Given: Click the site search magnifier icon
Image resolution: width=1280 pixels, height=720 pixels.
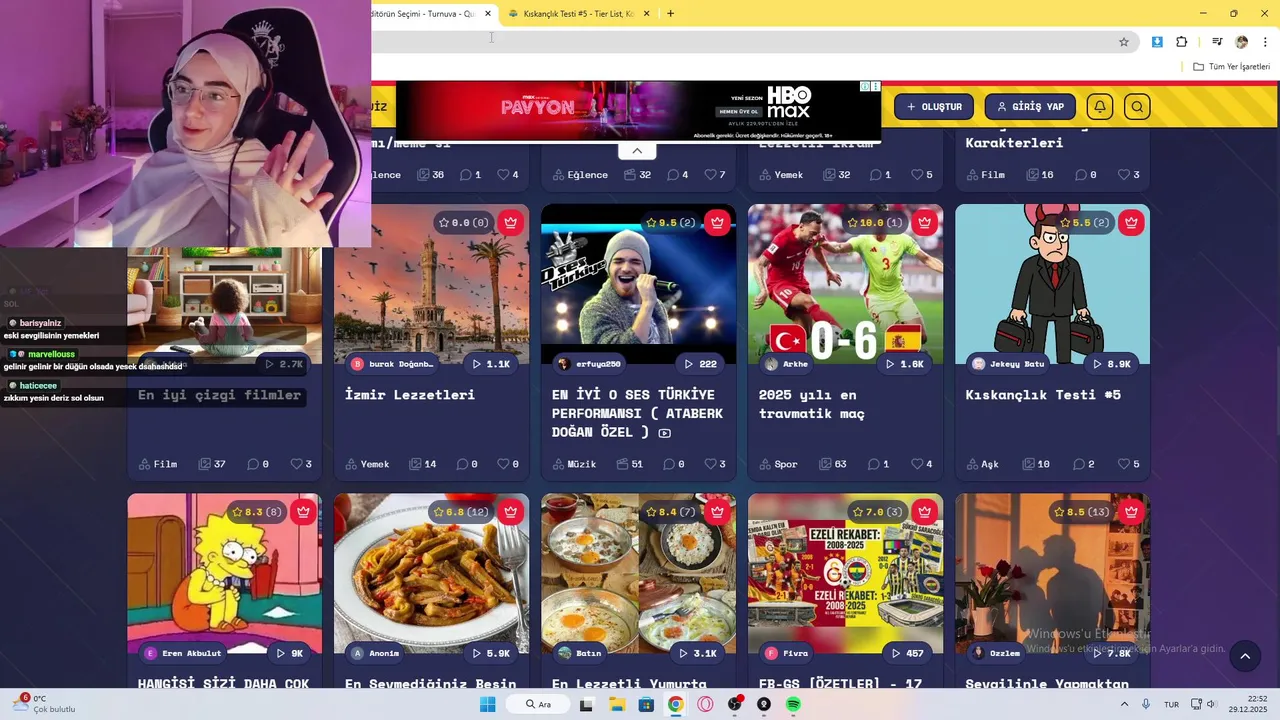Looking at the screenshot, I should coord(1137,107).
